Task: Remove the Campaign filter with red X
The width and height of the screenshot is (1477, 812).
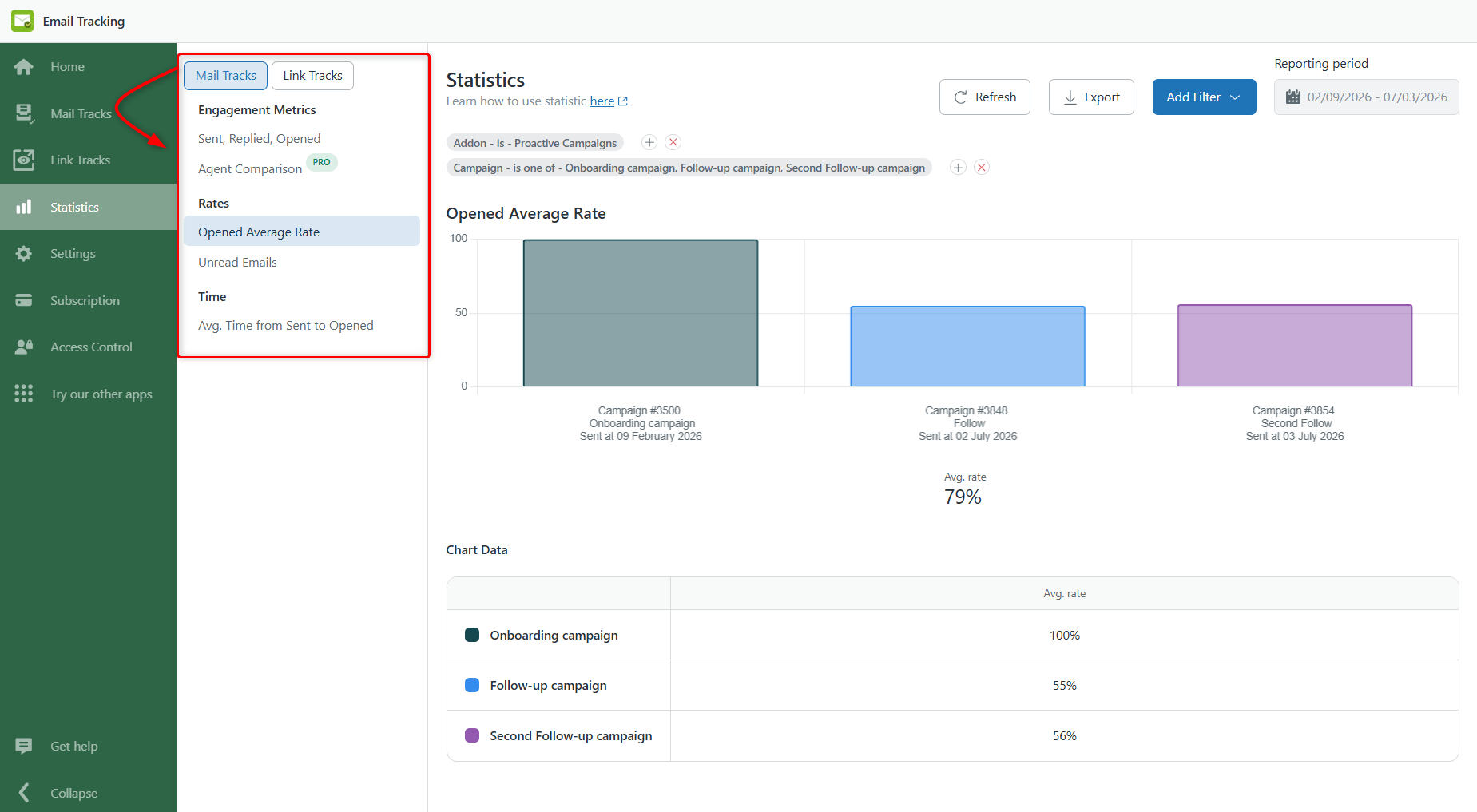Action: tap(982, 167)
